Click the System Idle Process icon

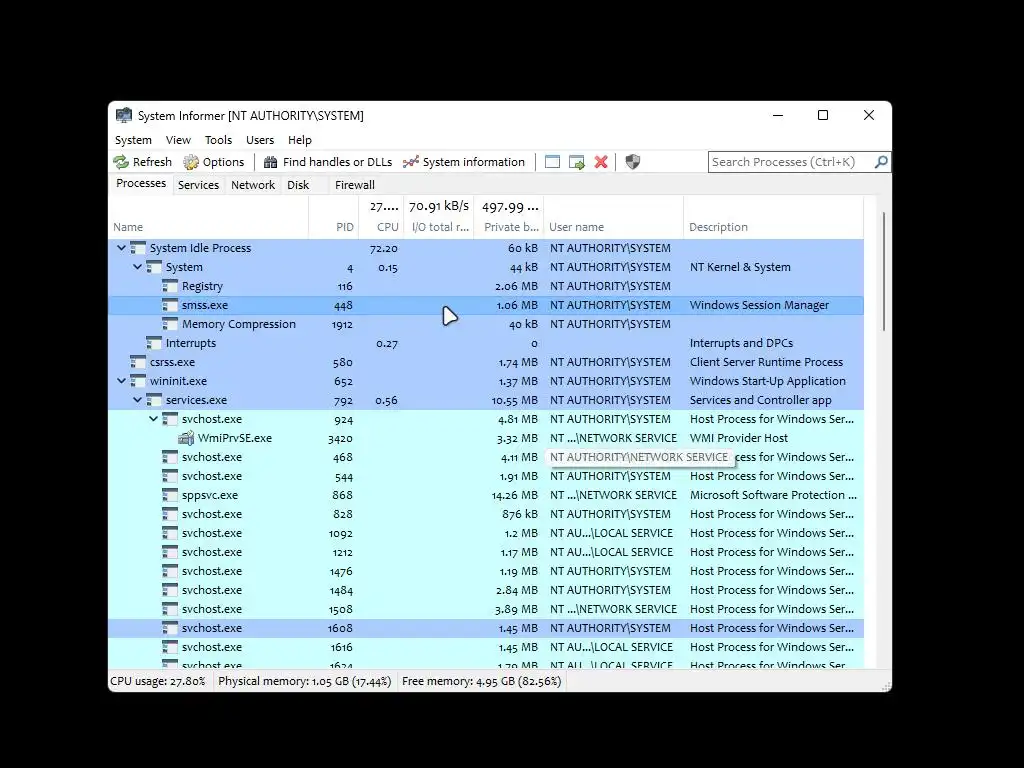coord(138,248)
